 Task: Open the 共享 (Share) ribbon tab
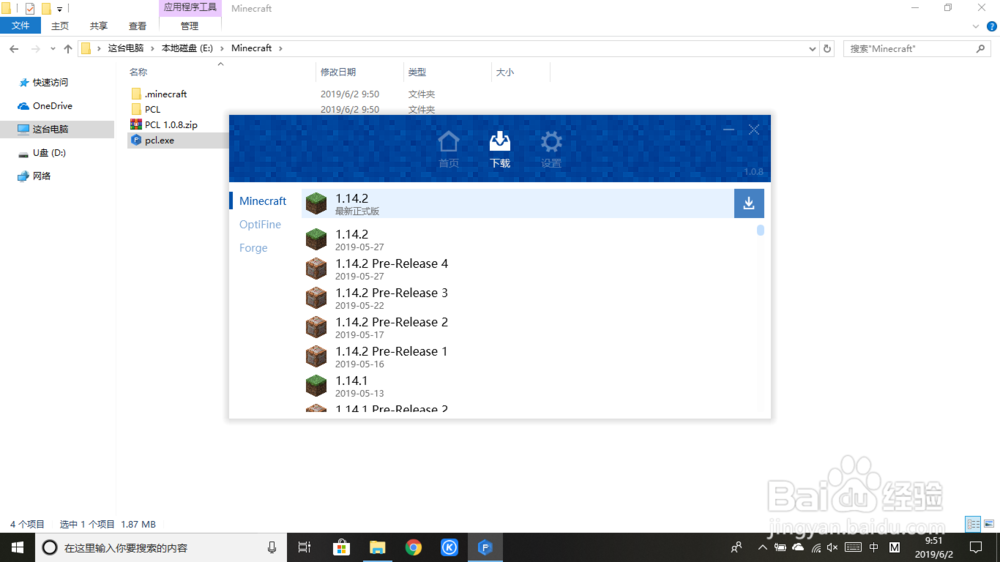[98, 26]
